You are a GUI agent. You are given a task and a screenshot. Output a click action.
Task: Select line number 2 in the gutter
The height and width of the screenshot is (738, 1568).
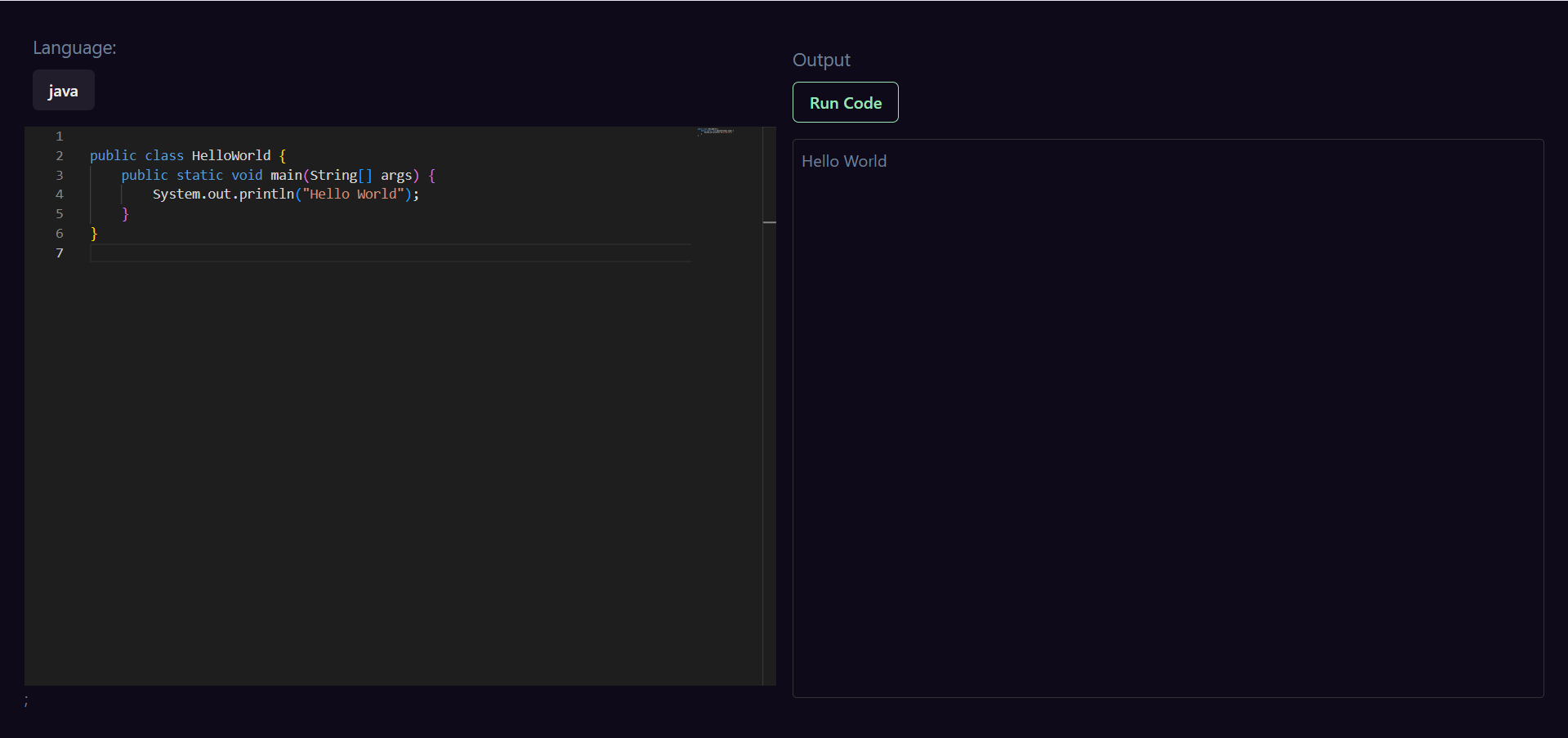point(59,156)
